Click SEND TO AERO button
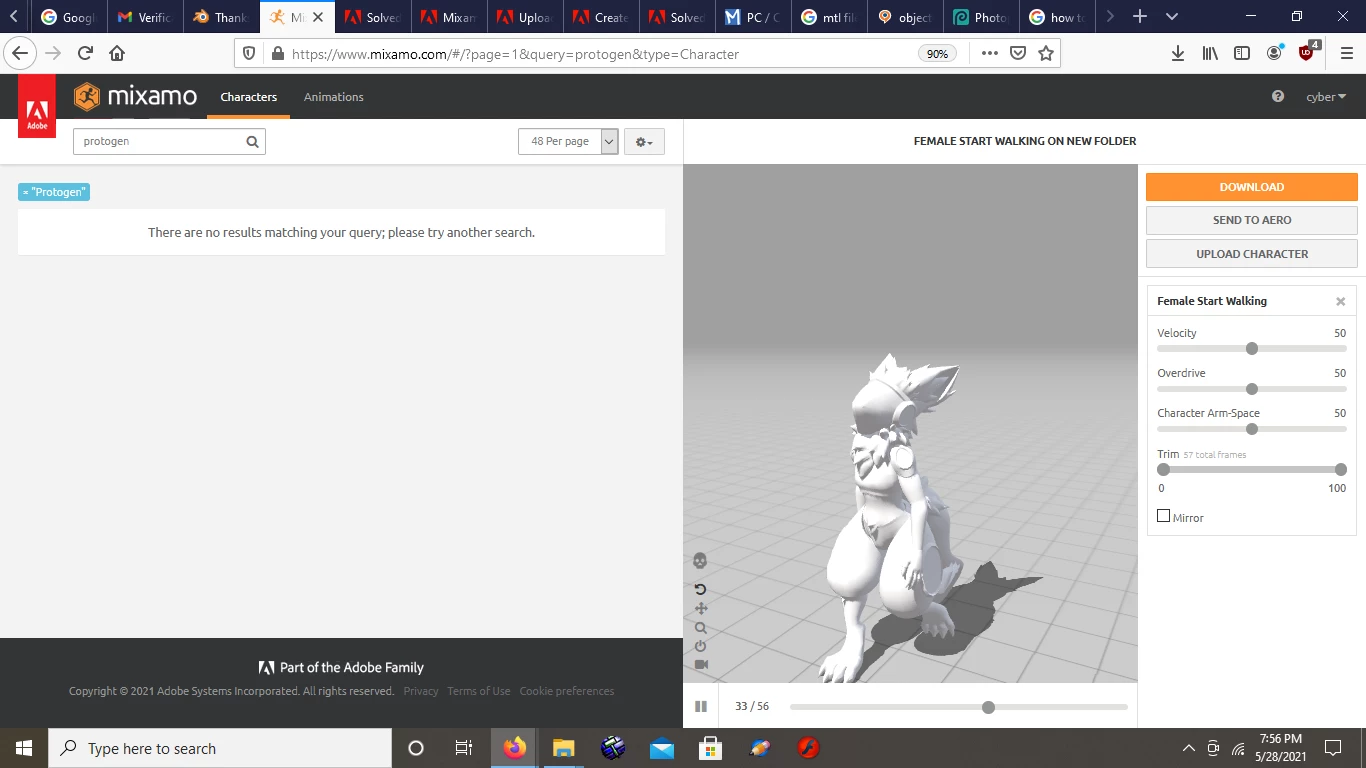The image size is (1366, 768). click(1252, 220)
